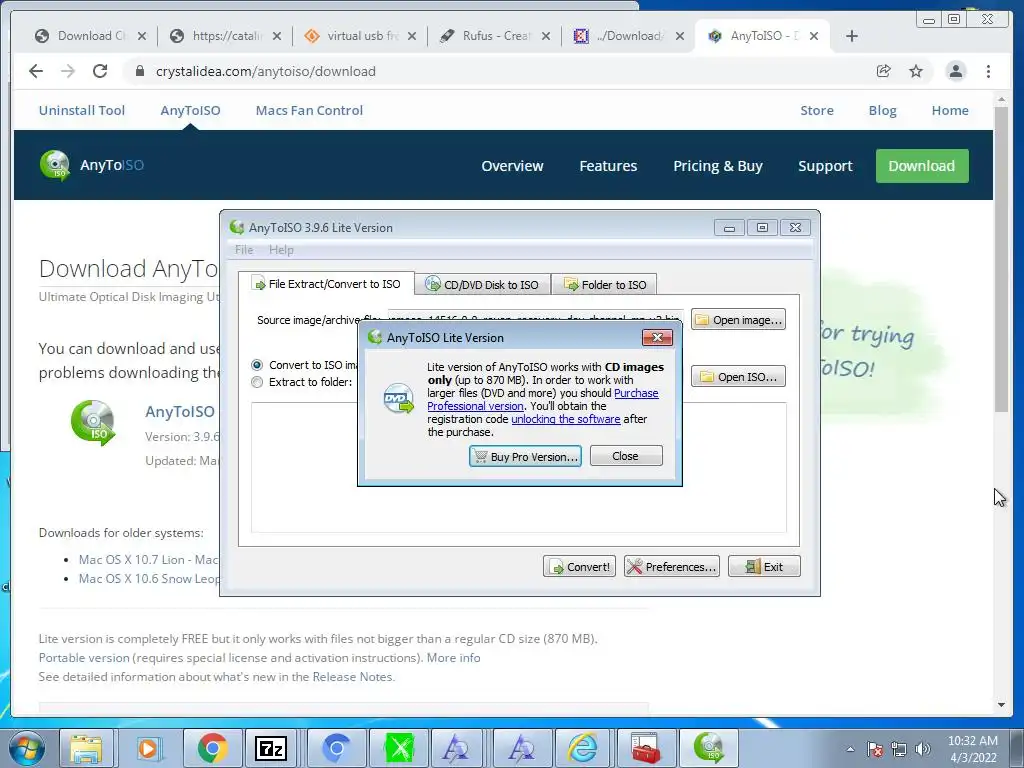Click the browser forward arrow
Image resolution: width=1024 pixels, height=768 pixels.
pyautogui.click(x=68, y=71)
